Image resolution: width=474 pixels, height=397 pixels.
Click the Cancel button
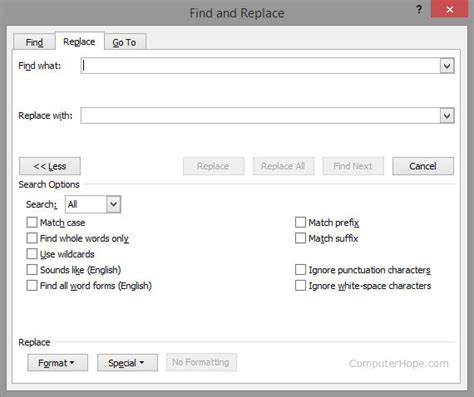tap(423, 166)
